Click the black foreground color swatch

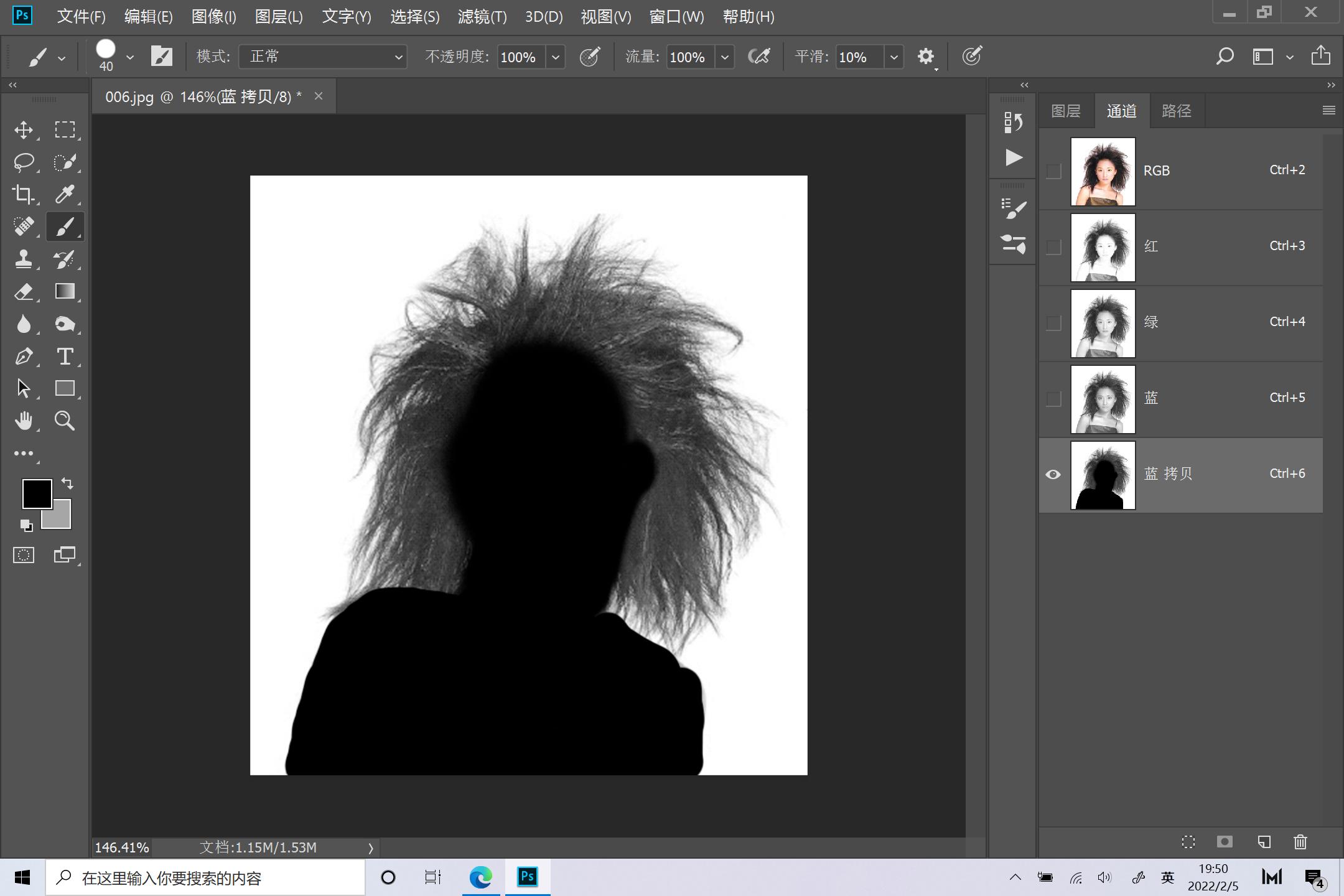(36, 493)
